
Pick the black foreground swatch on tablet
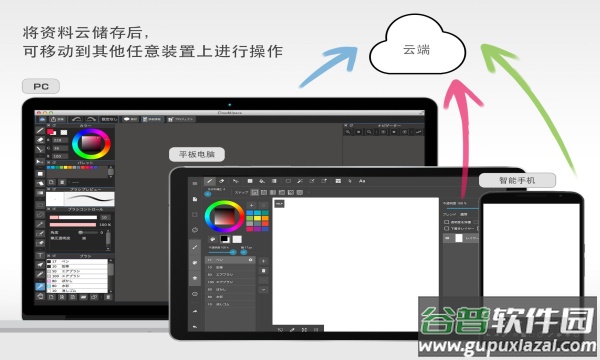pyautogui.click(x=225, y=239)
